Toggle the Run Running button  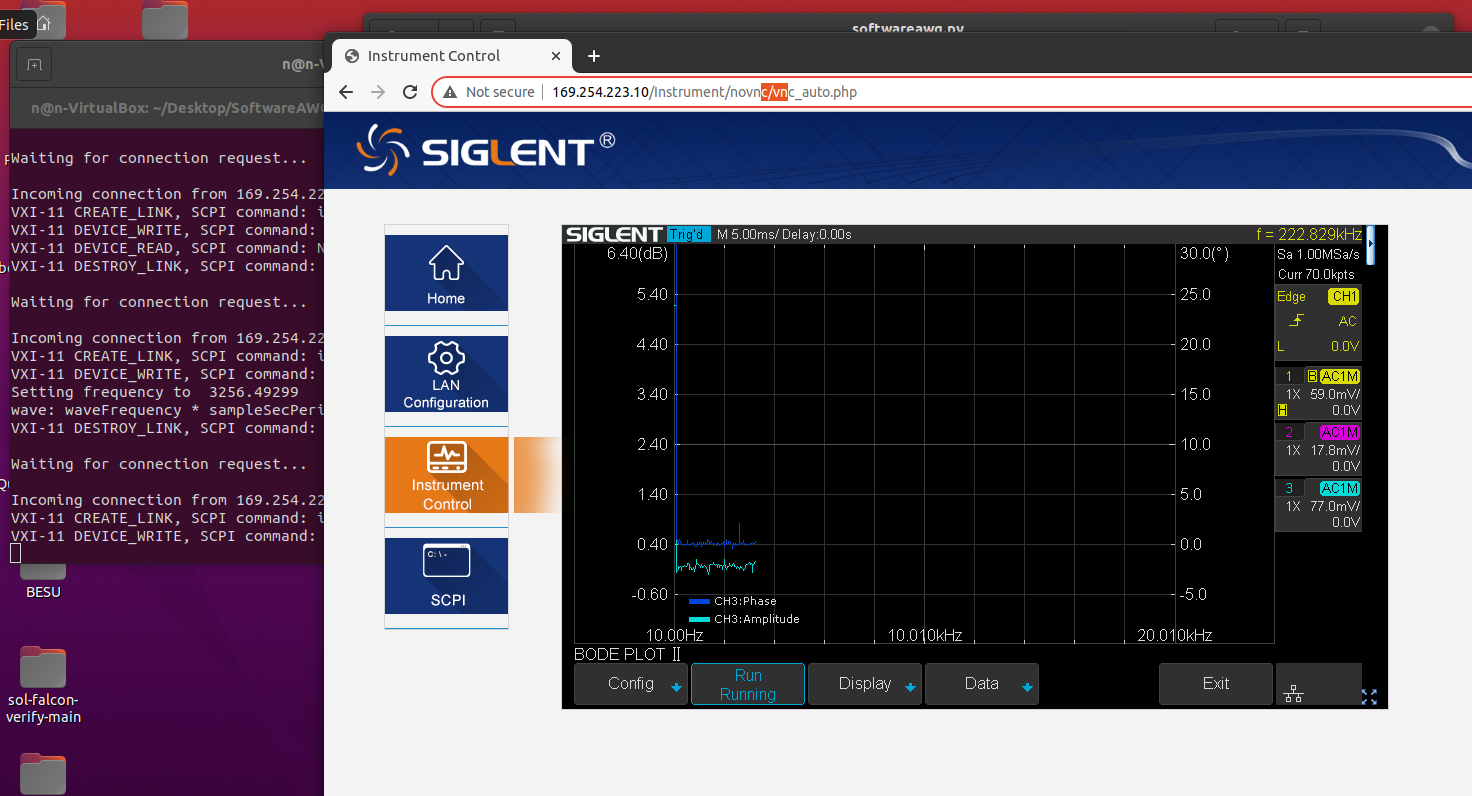[748, 684]
